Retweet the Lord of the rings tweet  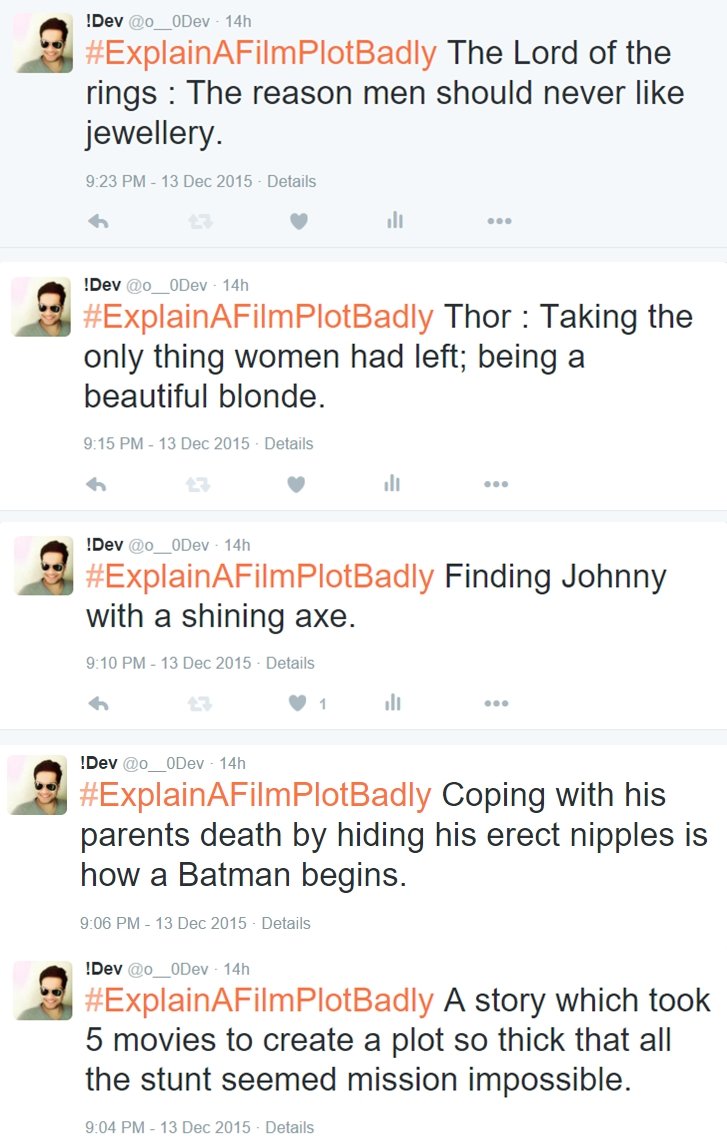pyautogui.click(x=200, y=222)
